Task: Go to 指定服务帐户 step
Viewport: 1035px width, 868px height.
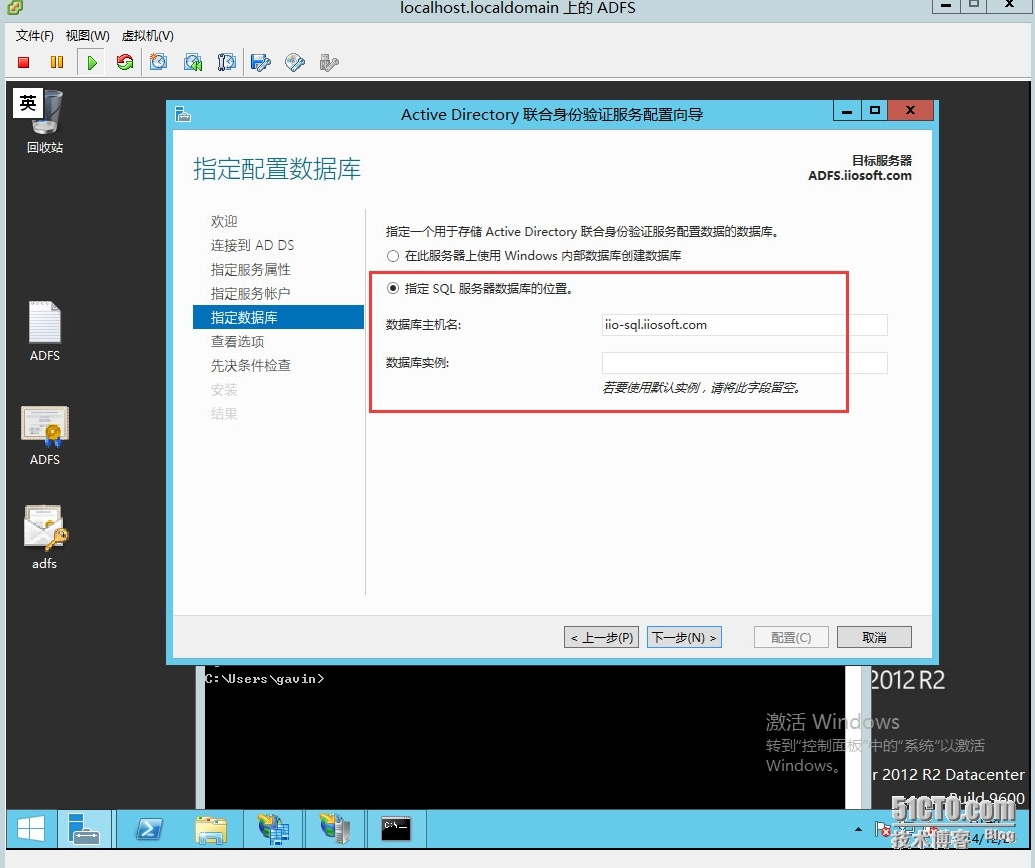Action: coord(250,294)
